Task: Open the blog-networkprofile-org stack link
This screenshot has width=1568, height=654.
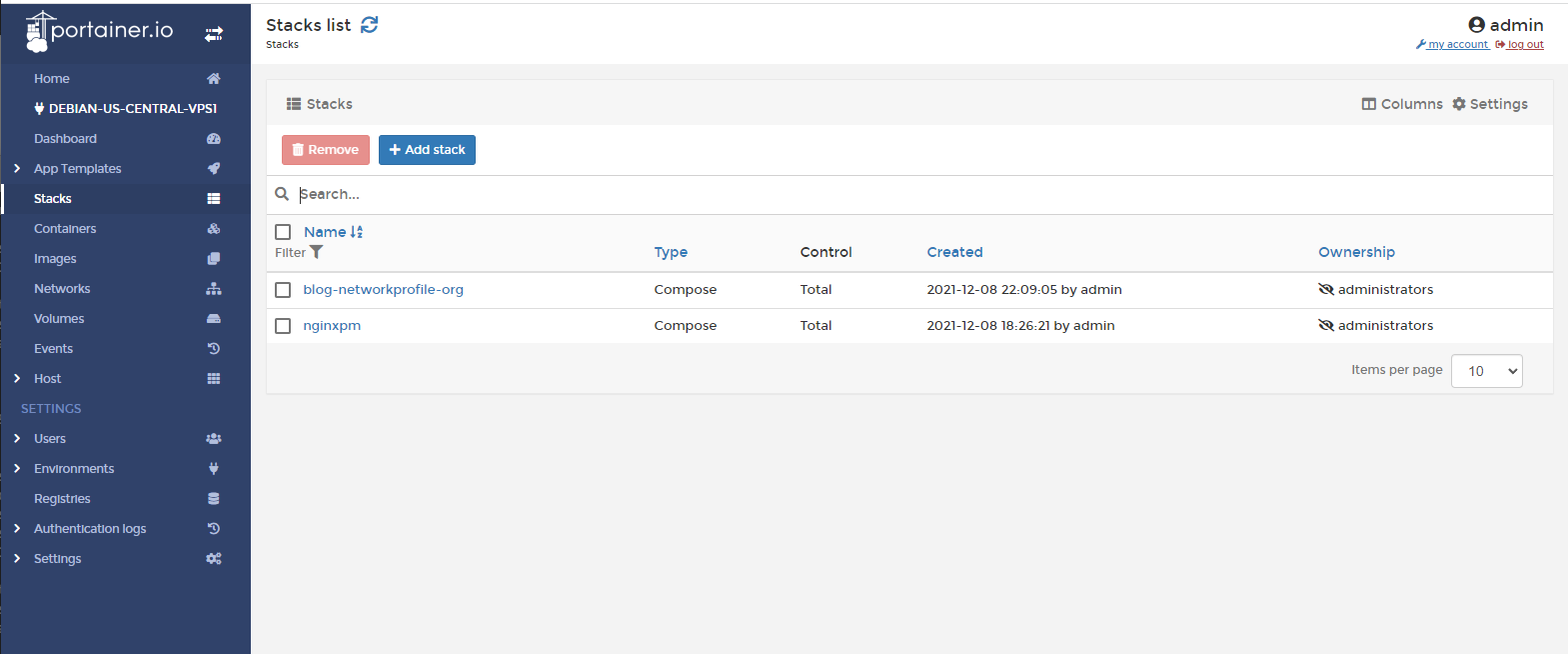Action: (x=383, y=290)
